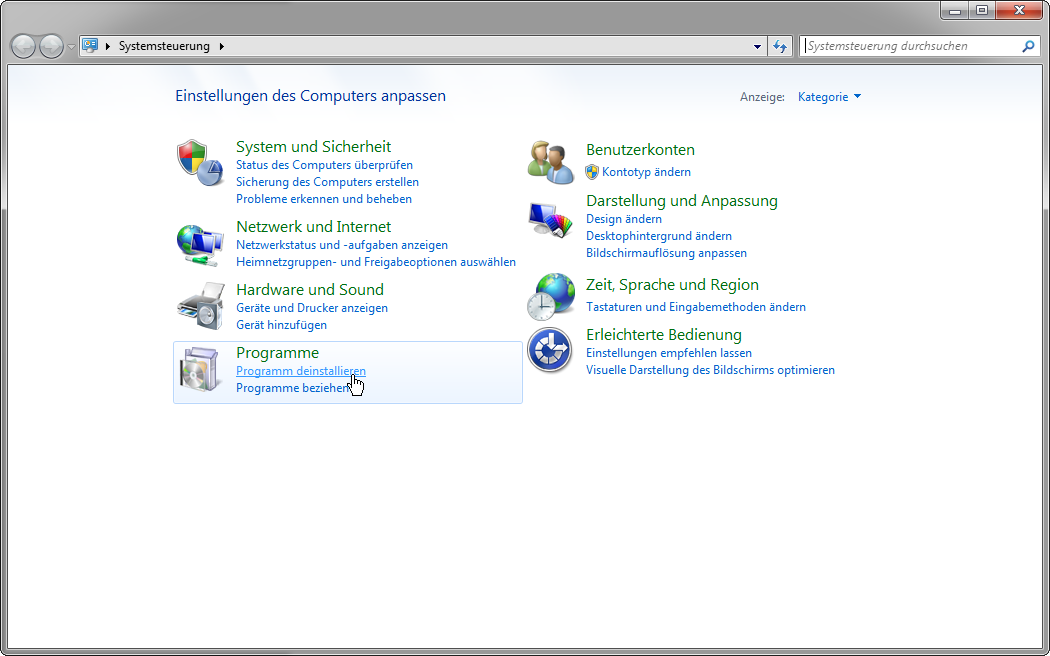Click the Systemsteuerung breadcrumb in address bar

point(164,46)
